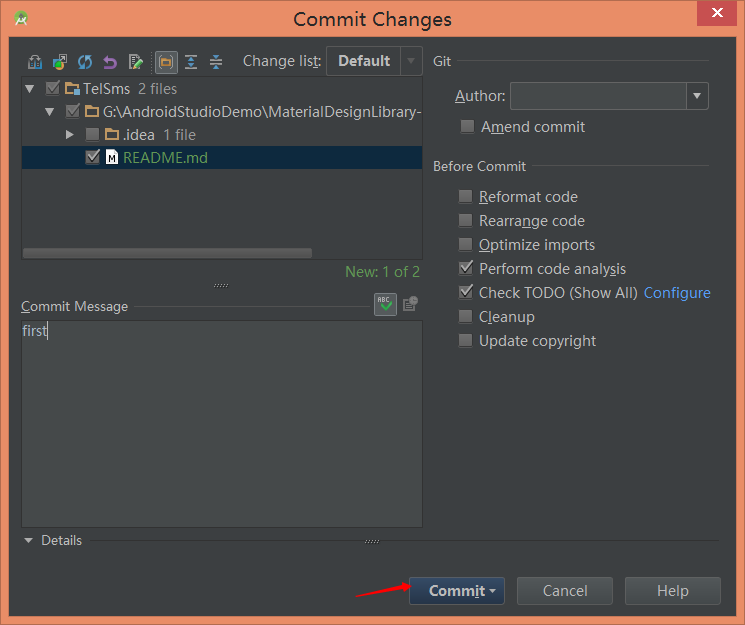
Task: Toggle the ABC spell check icon
Action: (385, 304)
